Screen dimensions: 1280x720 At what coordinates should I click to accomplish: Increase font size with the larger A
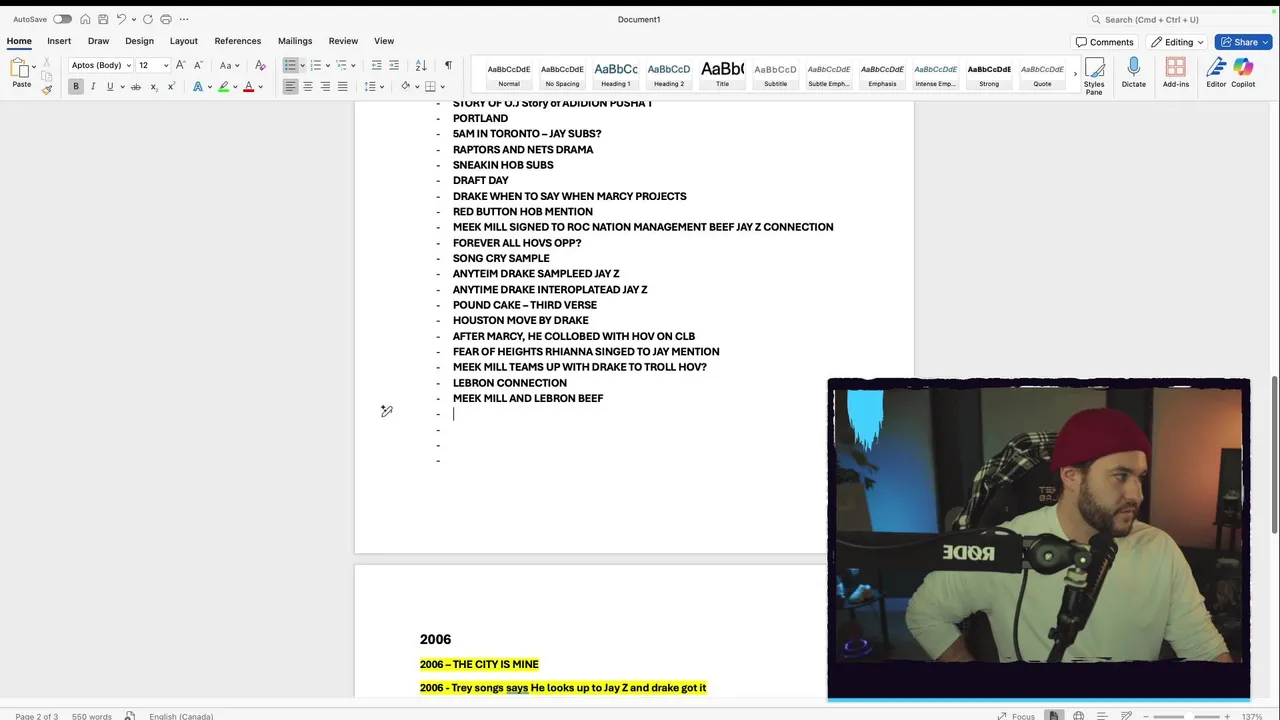coord(180,65)
